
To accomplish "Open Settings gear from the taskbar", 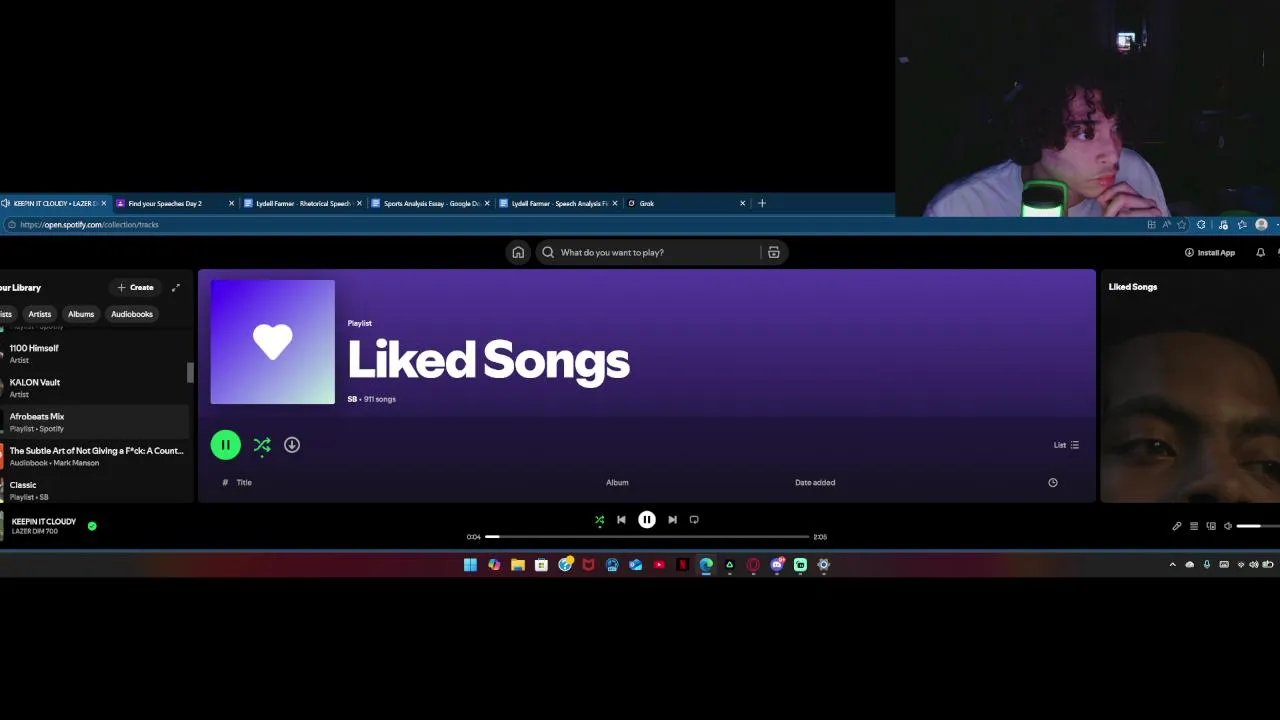I will point(824,565).
